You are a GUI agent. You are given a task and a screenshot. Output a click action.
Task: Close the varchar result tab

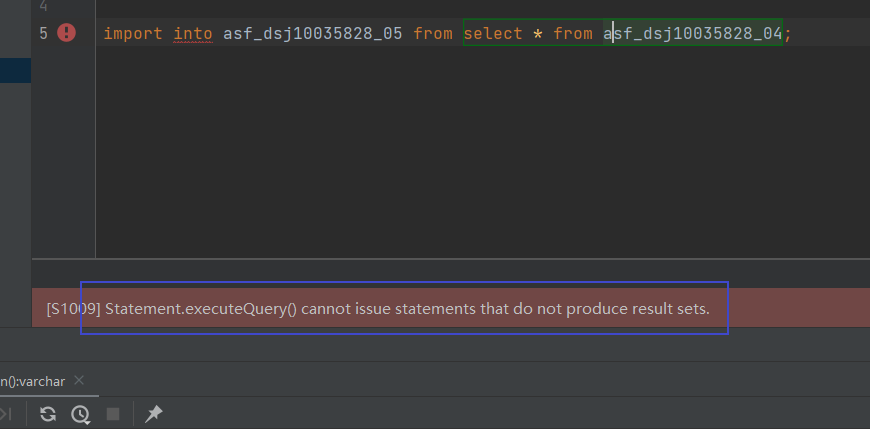[x=80, y=380]
